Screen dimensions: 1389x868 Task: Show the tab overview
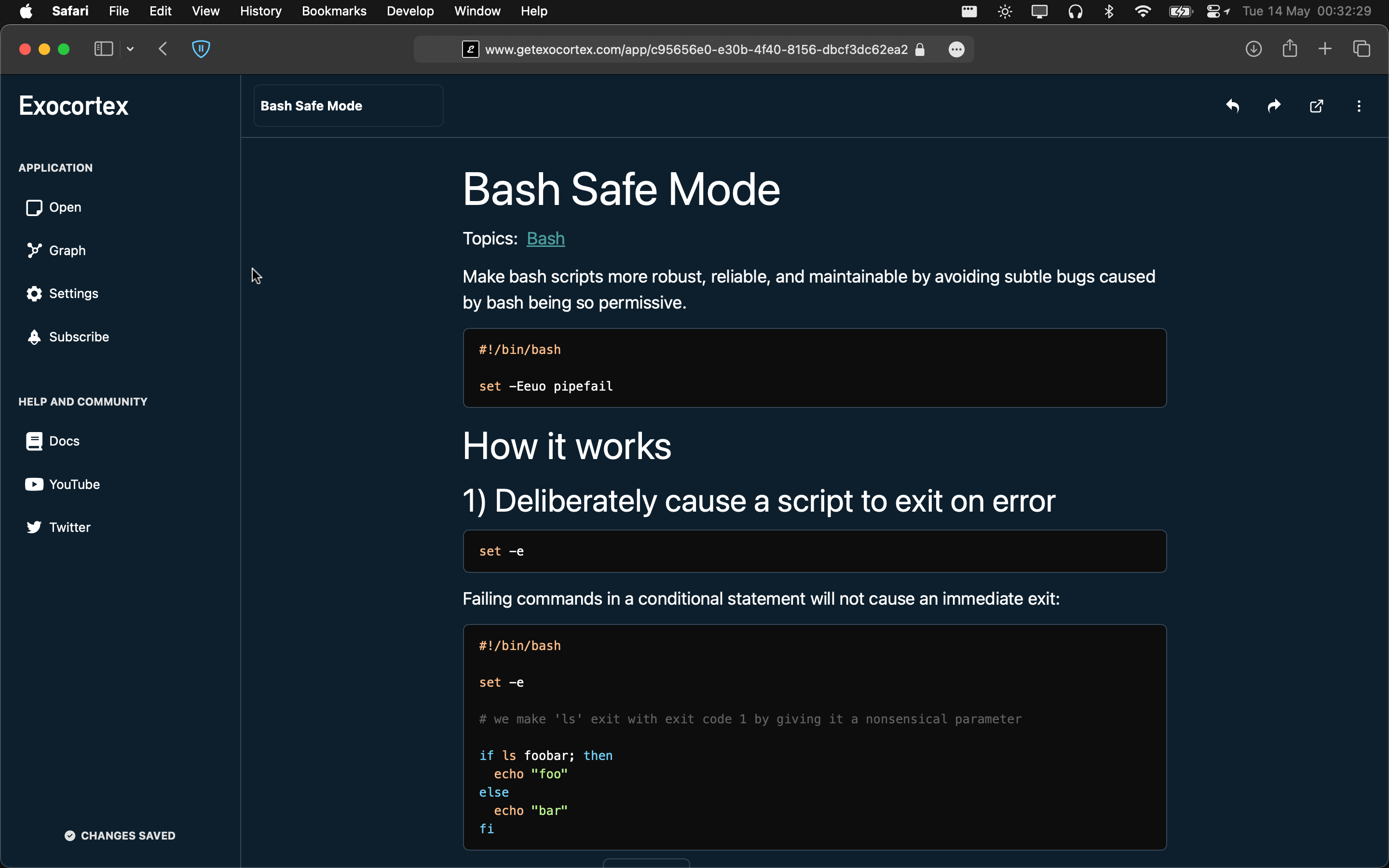[x=1362, y=49]
